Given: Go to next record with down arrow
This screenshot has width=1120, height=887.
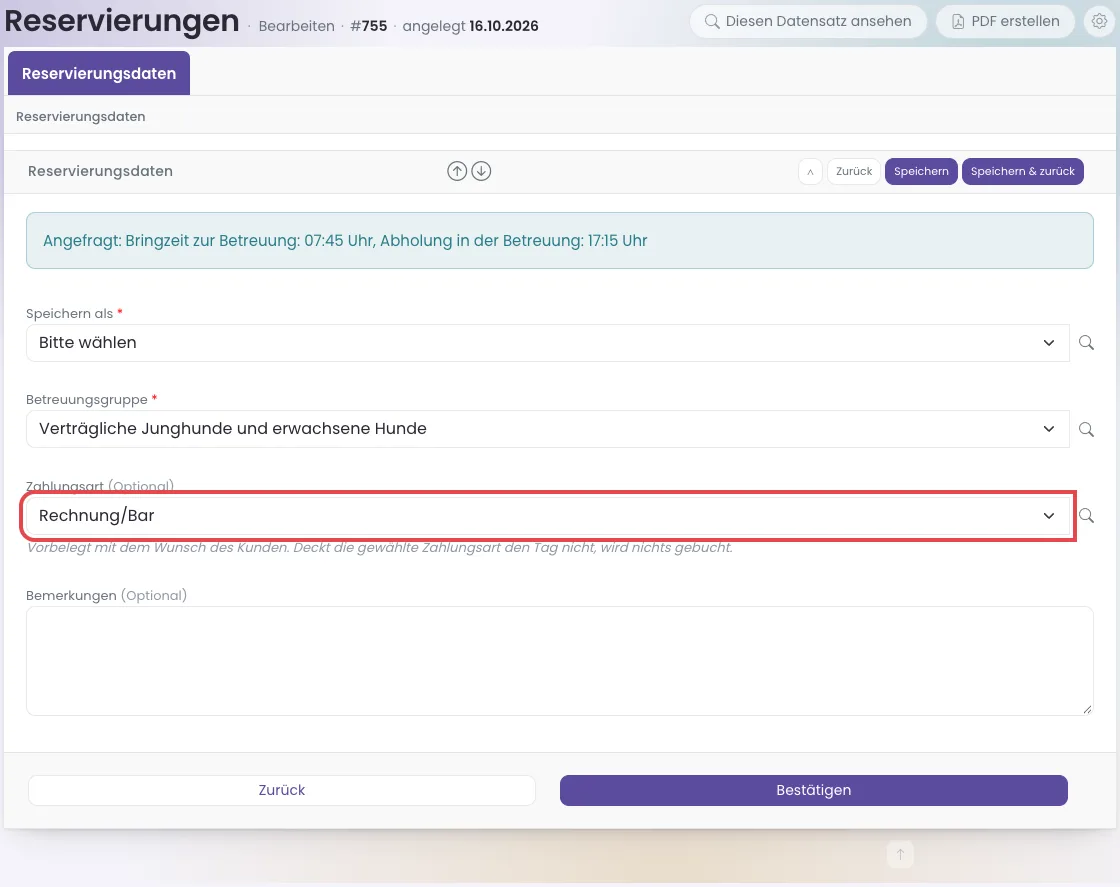Looking at the screenshot, I should coord(481,171).
